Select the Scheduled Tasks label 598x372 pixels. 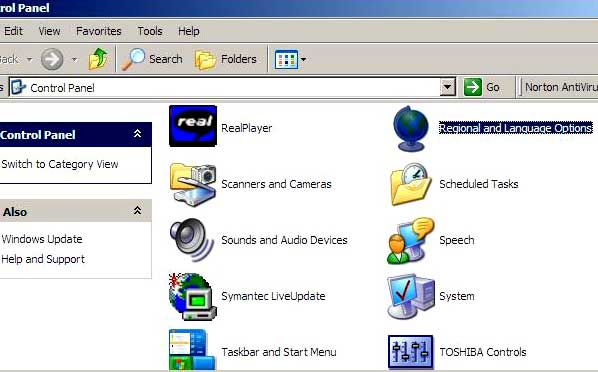[x=479, y=184]
